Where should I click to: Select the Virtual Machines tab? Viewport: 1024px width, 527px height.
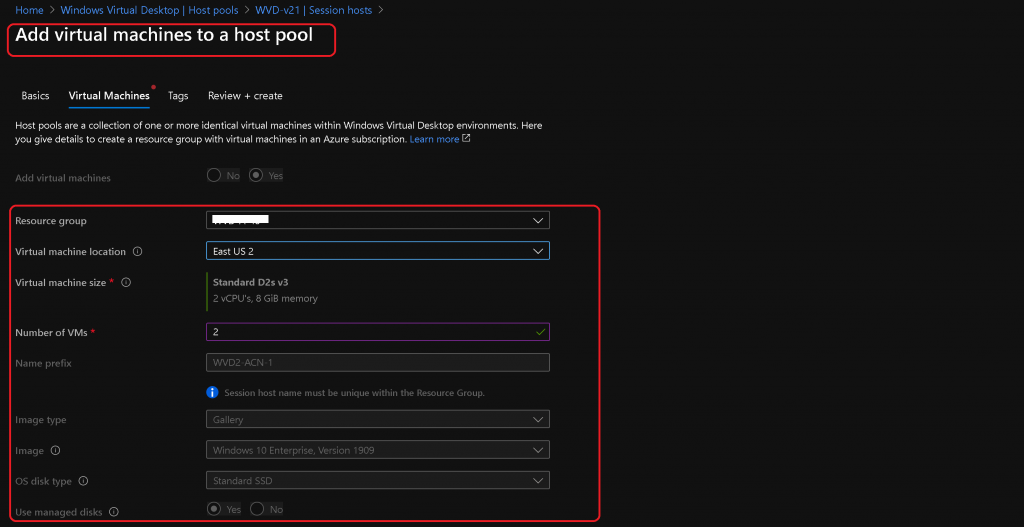(x=109, y=96)
